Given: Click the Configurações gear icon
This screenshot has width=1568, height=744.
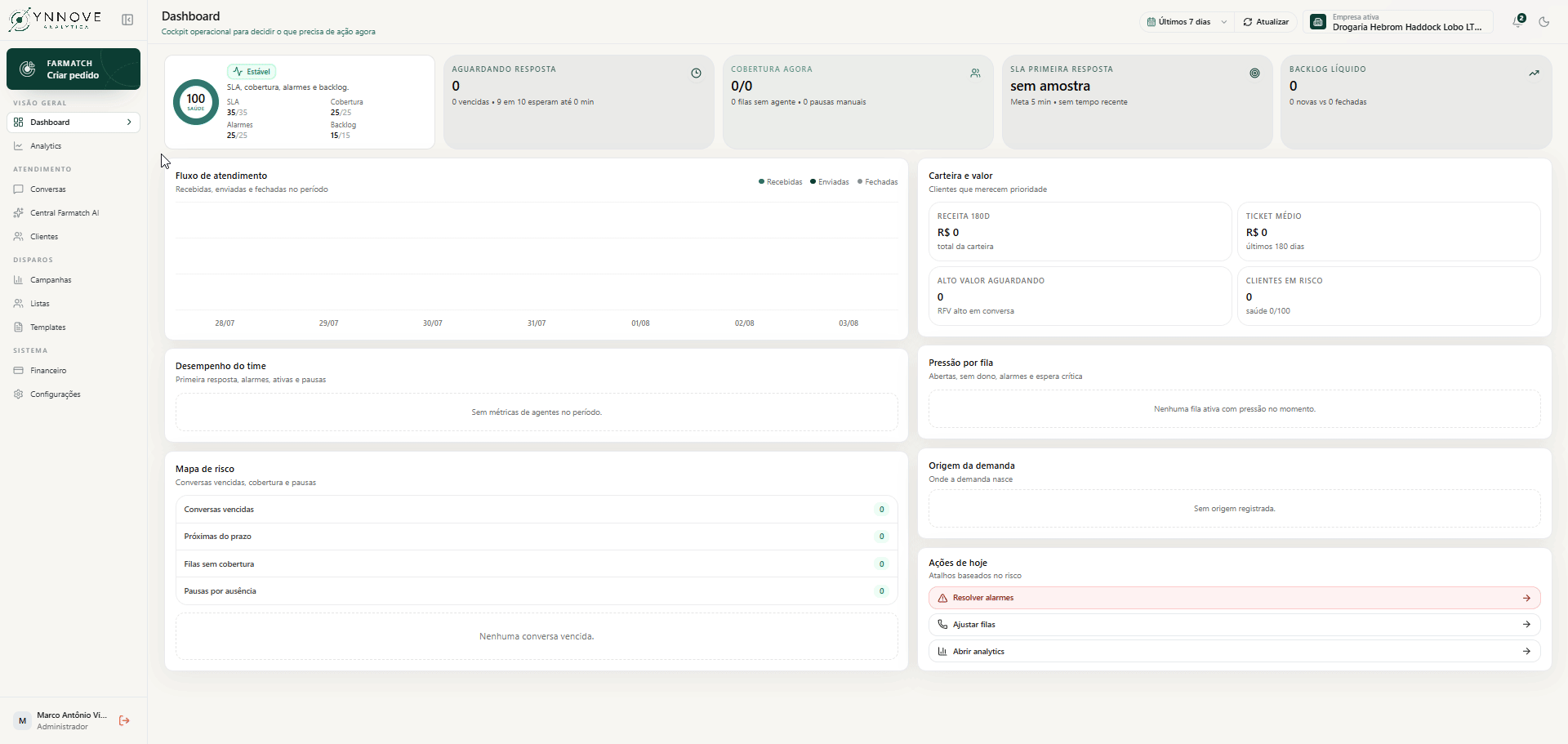Looking at the screenshot, I should 18,394.
